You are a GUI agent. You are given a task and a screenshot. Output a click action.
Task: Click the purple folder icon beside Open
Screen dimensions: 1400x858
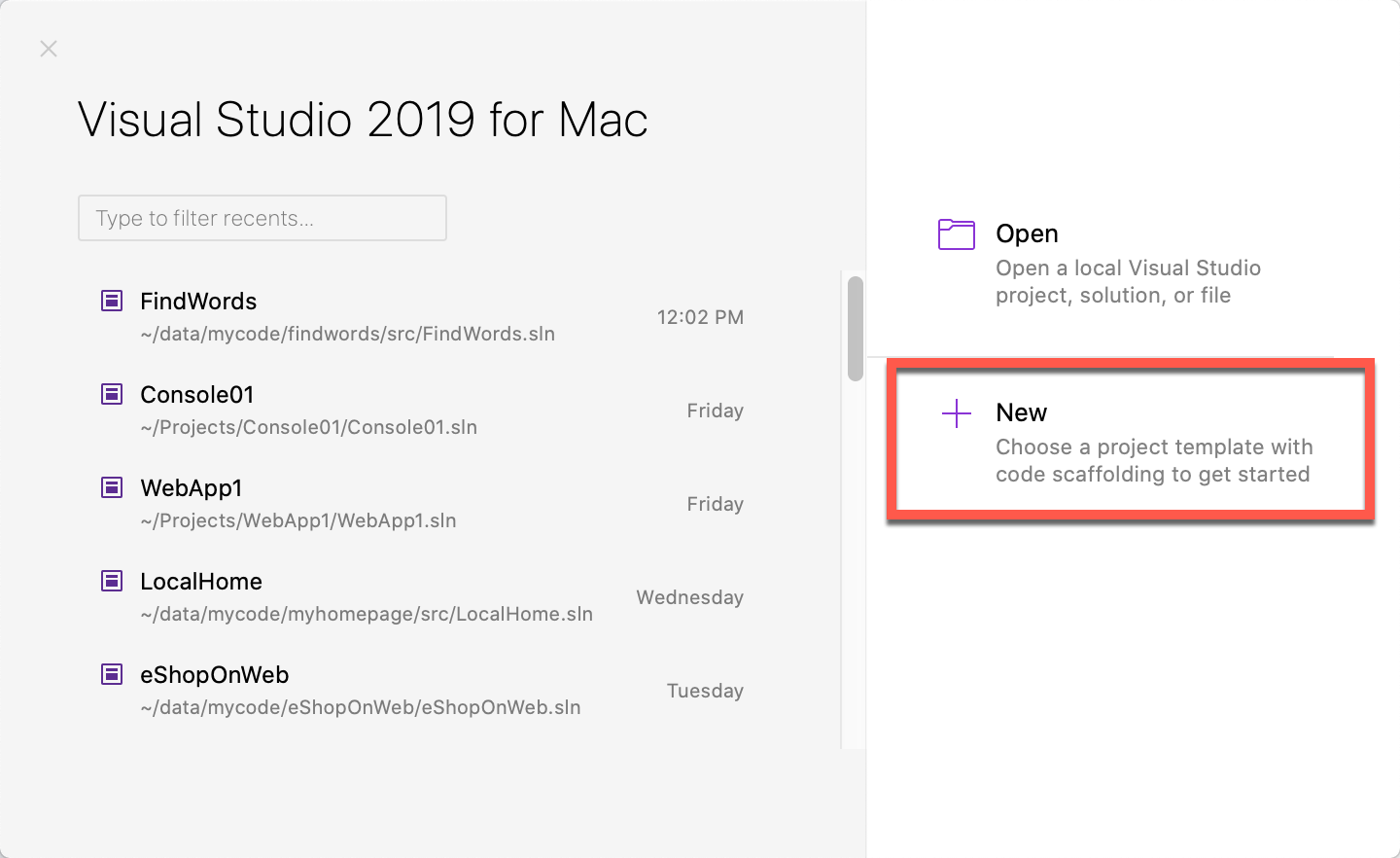[956, 233]
